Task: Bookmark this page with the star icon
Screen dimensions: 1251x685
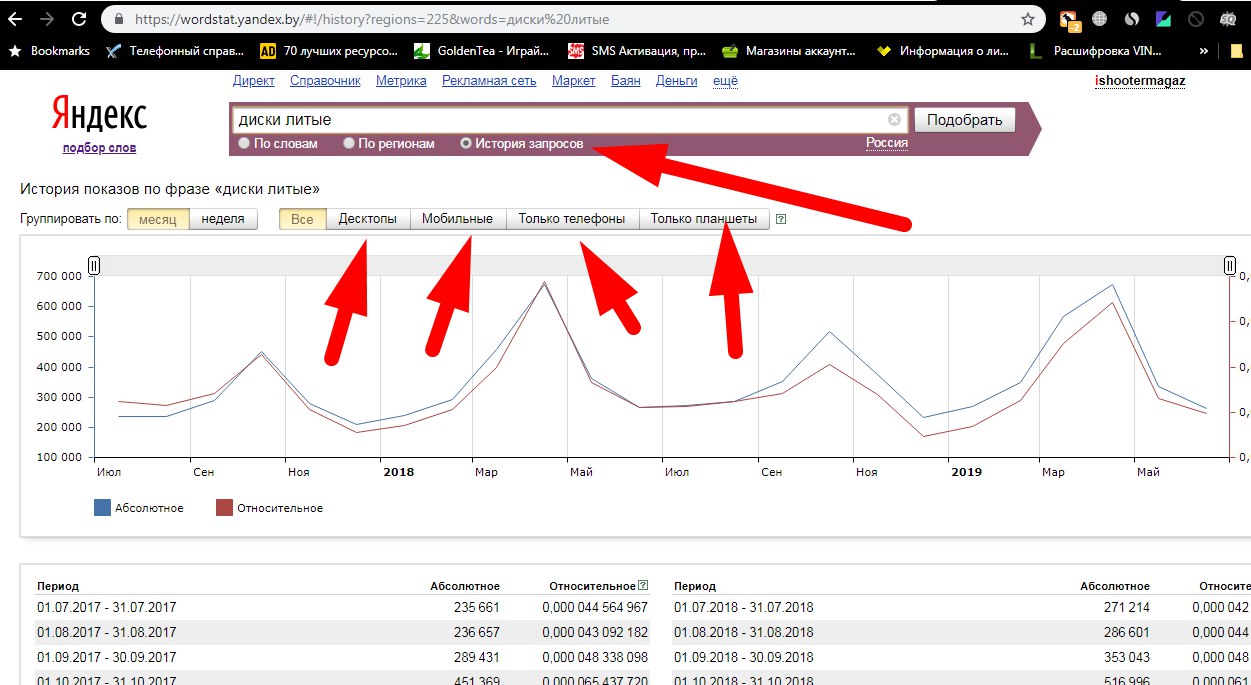Action: 1027,19
